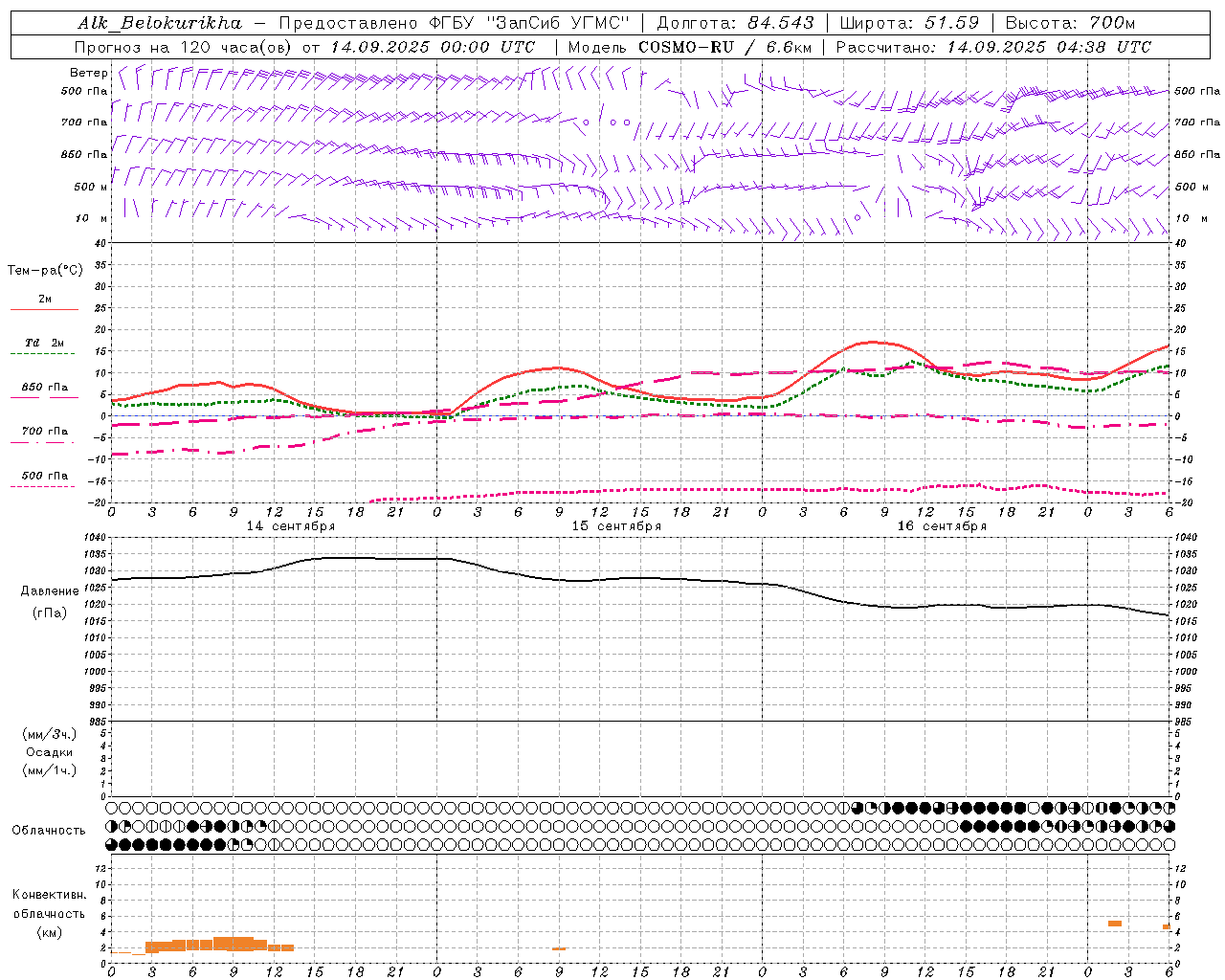Click the '(гПа)' pressure unit label
This screenshot has width=1225, height=980.
click(50, 613)
